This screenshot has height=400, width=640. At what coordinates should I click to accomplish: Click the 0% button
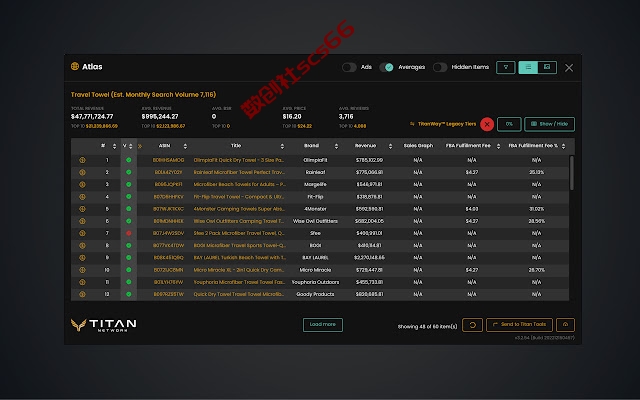coord(509,124)
